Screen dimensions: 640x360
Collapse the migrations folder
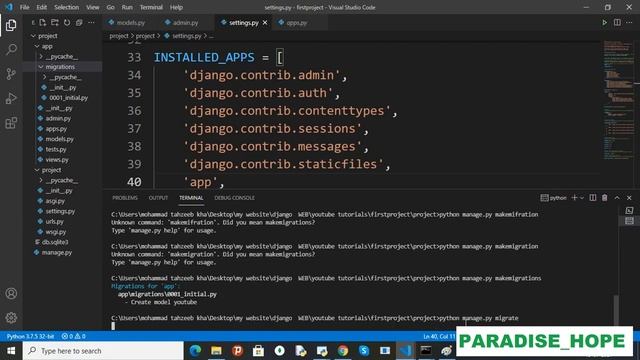[x=41, y=67]
